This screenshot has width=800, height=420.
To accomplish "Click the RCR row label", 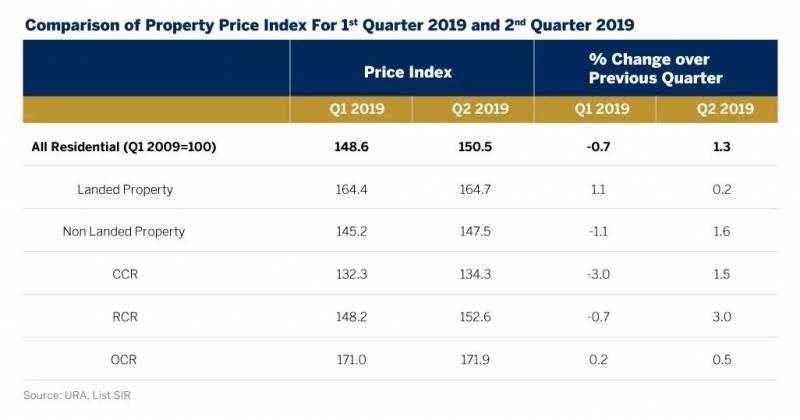I will [124, 315].
